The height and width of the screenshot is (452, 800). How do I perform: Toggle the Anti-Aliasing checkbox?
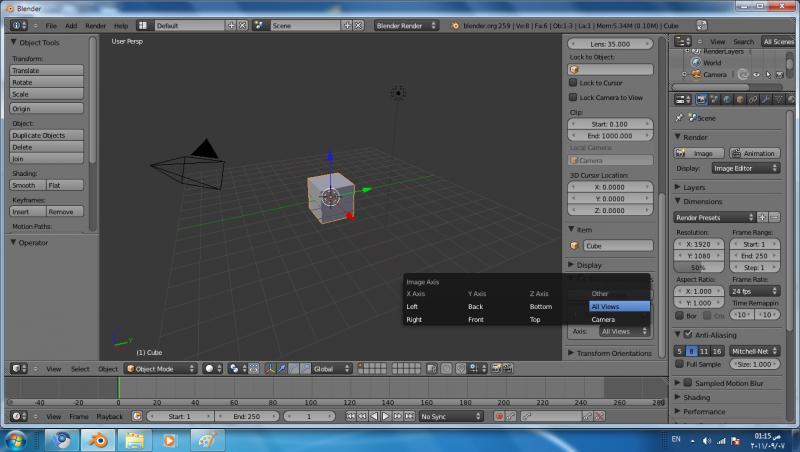[x=688, y=335]
